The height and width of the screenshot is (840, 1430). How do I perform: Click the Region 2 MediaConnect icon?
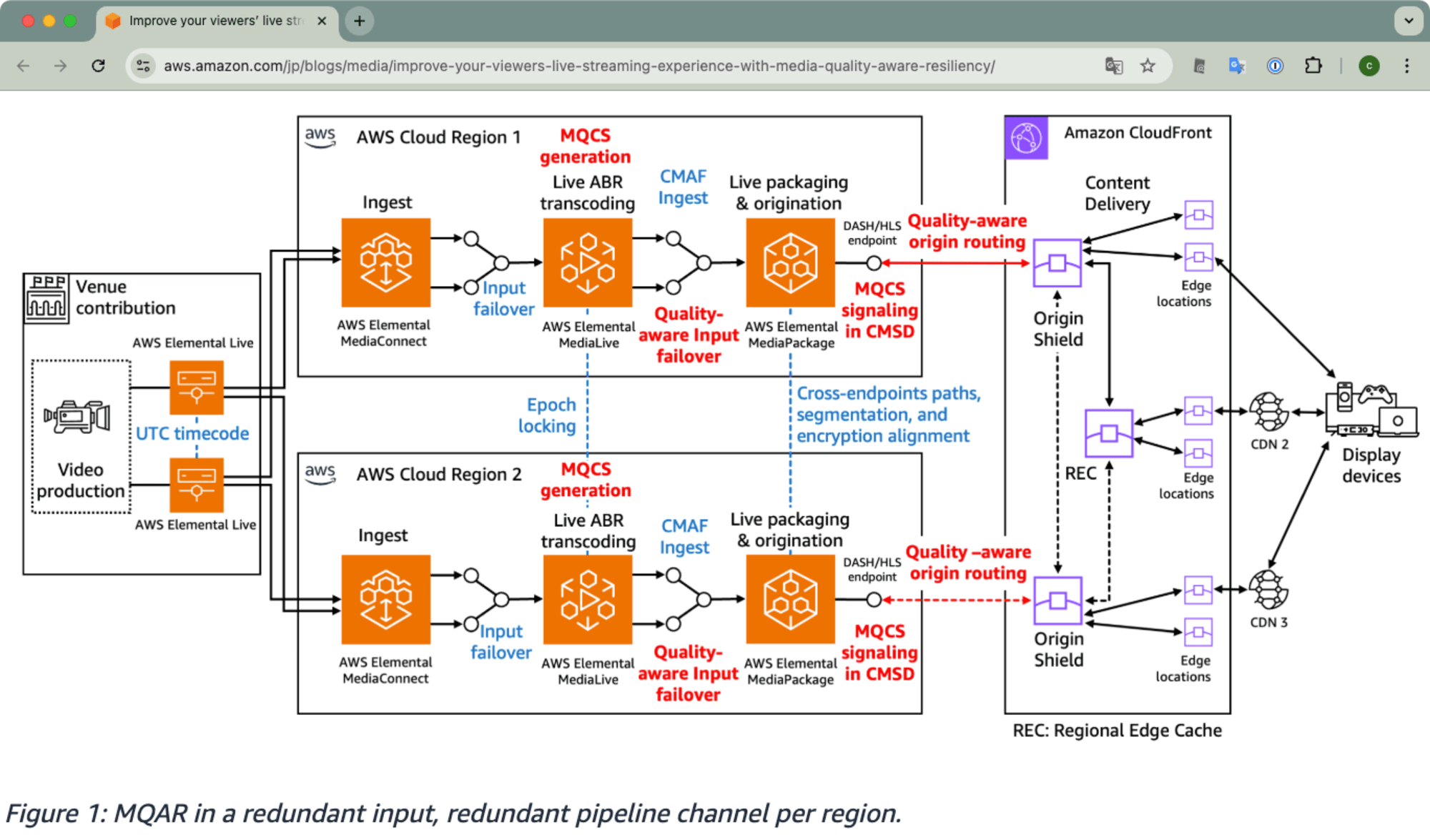click(386, 599)
